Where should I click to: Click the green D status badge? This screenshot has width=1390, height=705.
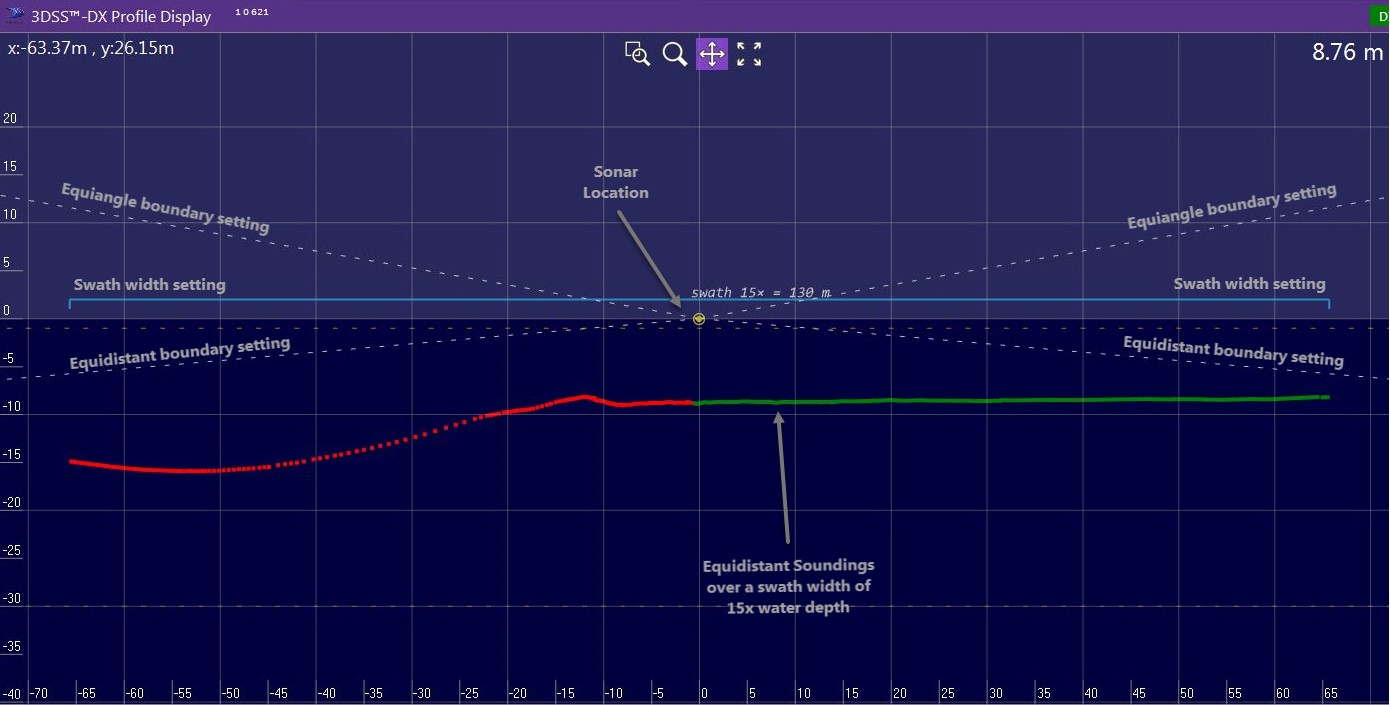[1379, 16]
